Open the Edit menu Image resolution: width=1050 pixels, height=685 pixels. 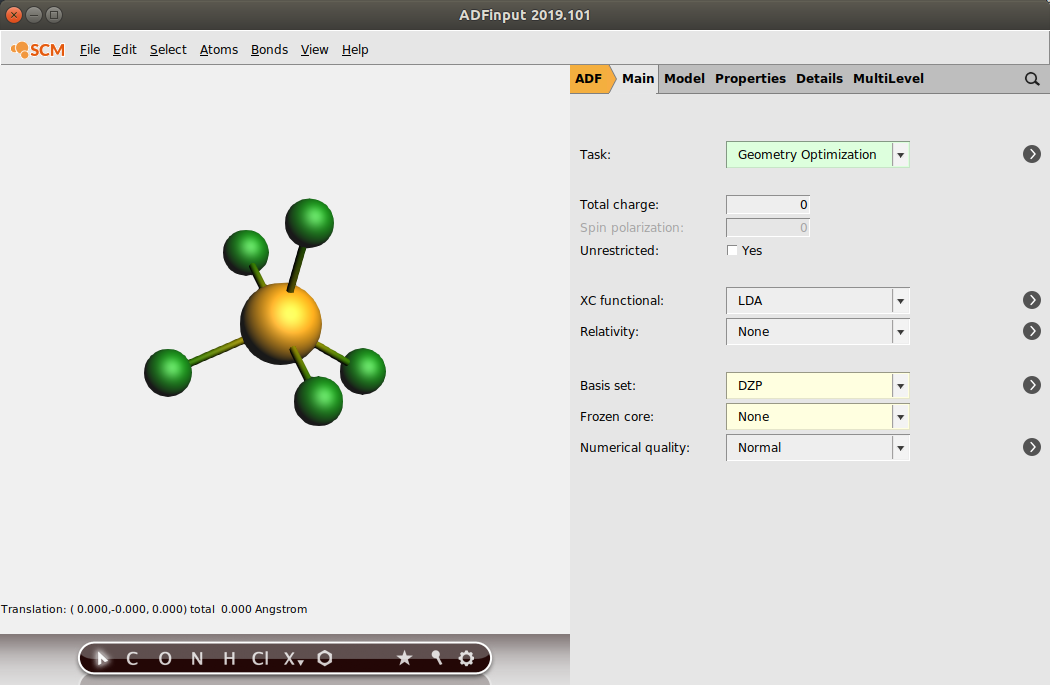(x=125, y=50)
